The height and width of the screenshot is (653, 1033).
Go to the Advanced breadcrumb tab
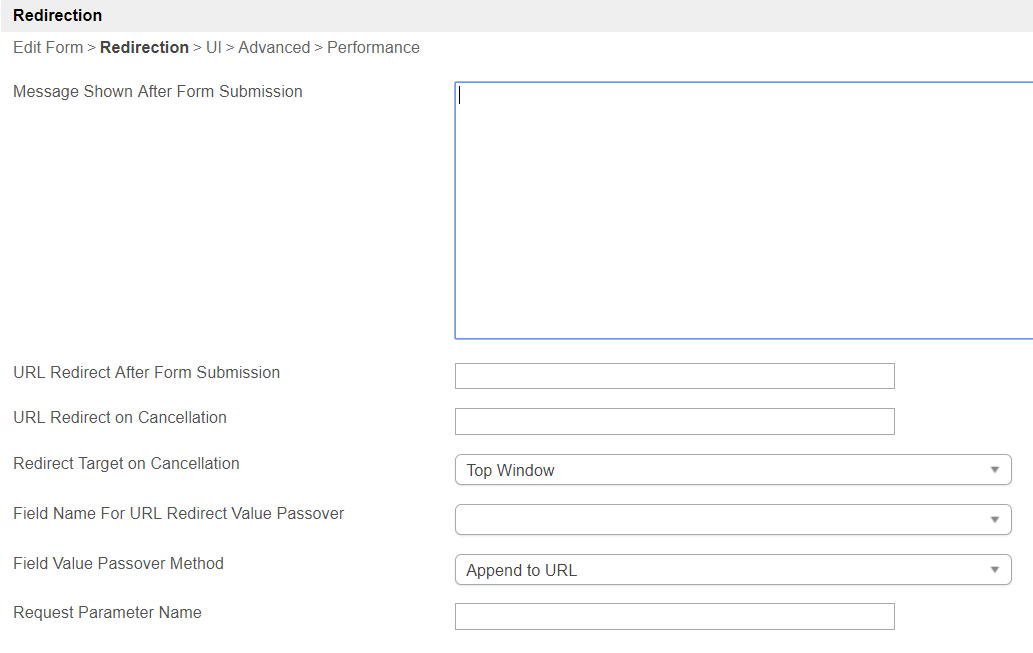(274, 48)
